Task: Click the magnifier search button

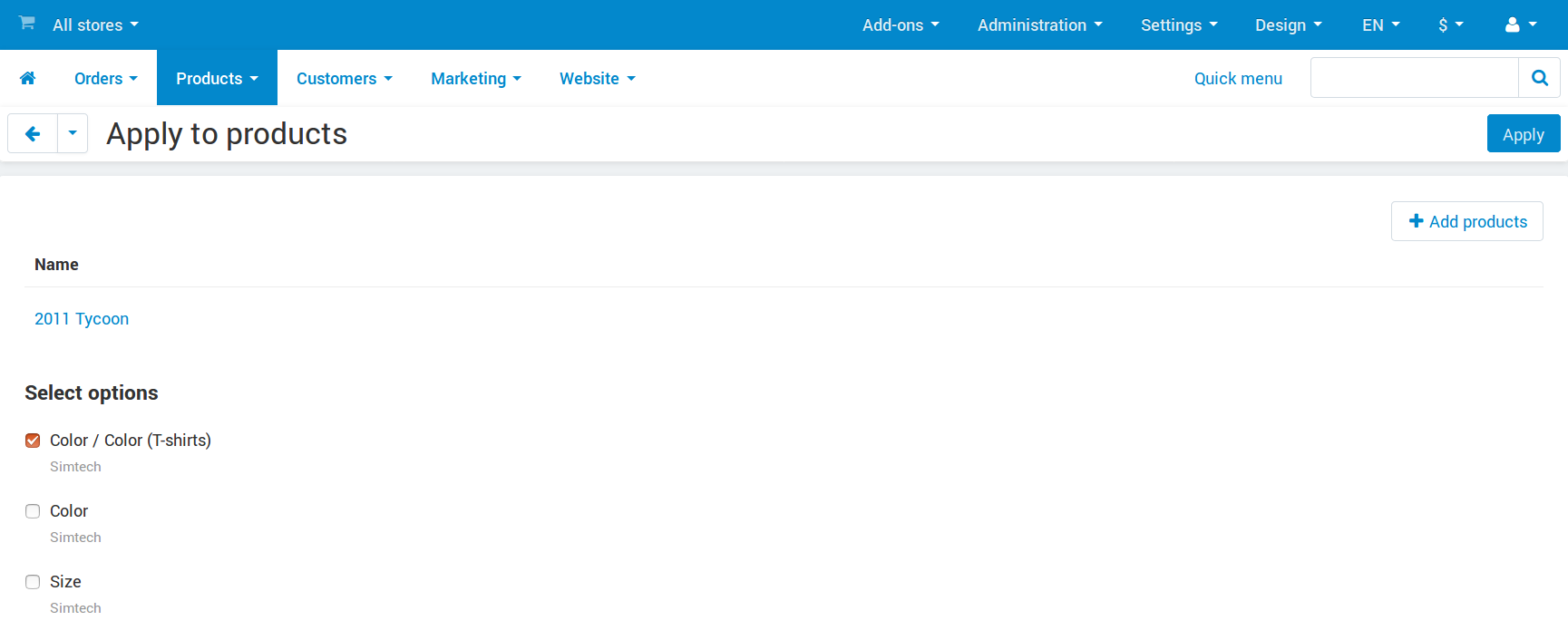Action: coord(1539,78)
